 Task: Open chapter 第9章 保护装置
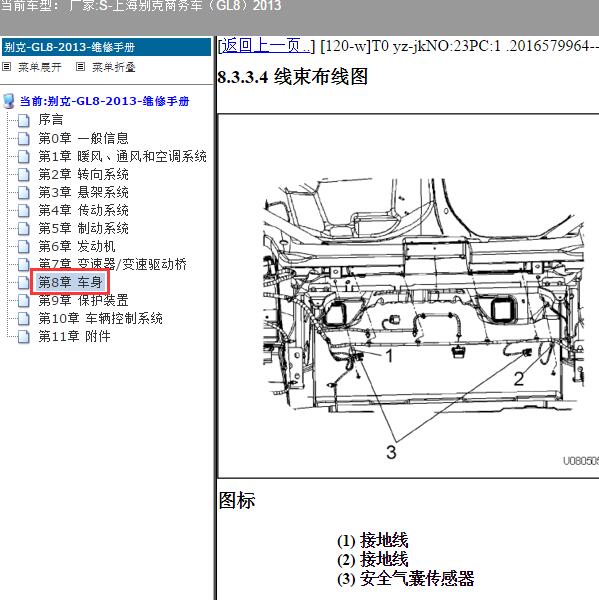point(83,300)
